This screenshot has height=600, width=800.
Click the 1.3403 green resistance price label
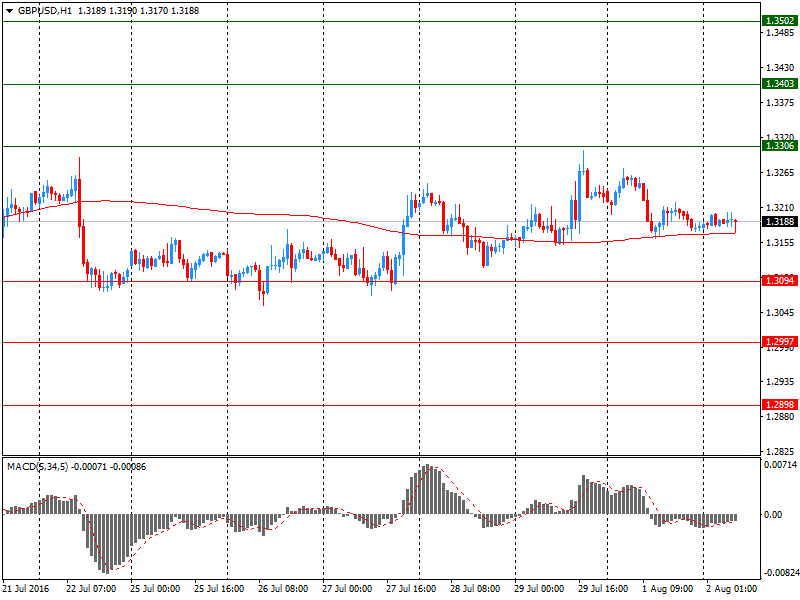pos(780,84)
